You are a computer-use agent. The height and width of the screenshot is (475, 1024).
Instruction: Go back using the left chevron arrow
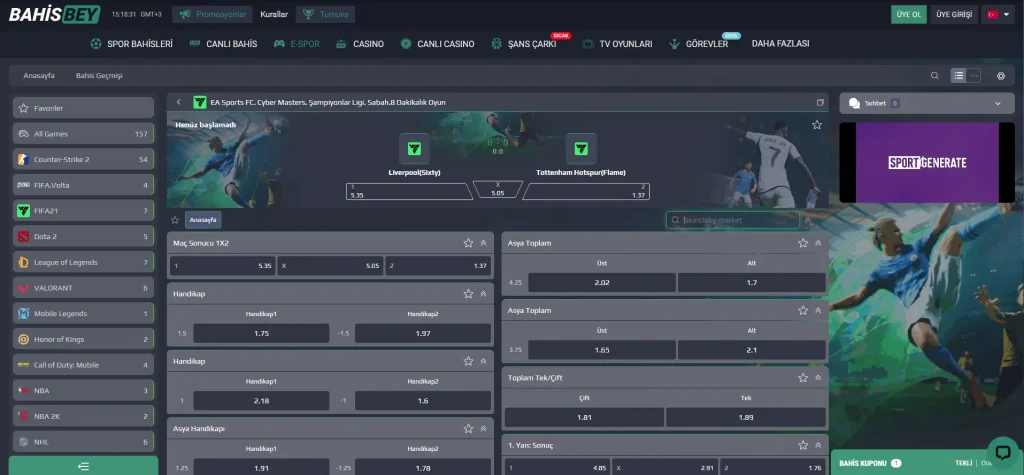178,103
